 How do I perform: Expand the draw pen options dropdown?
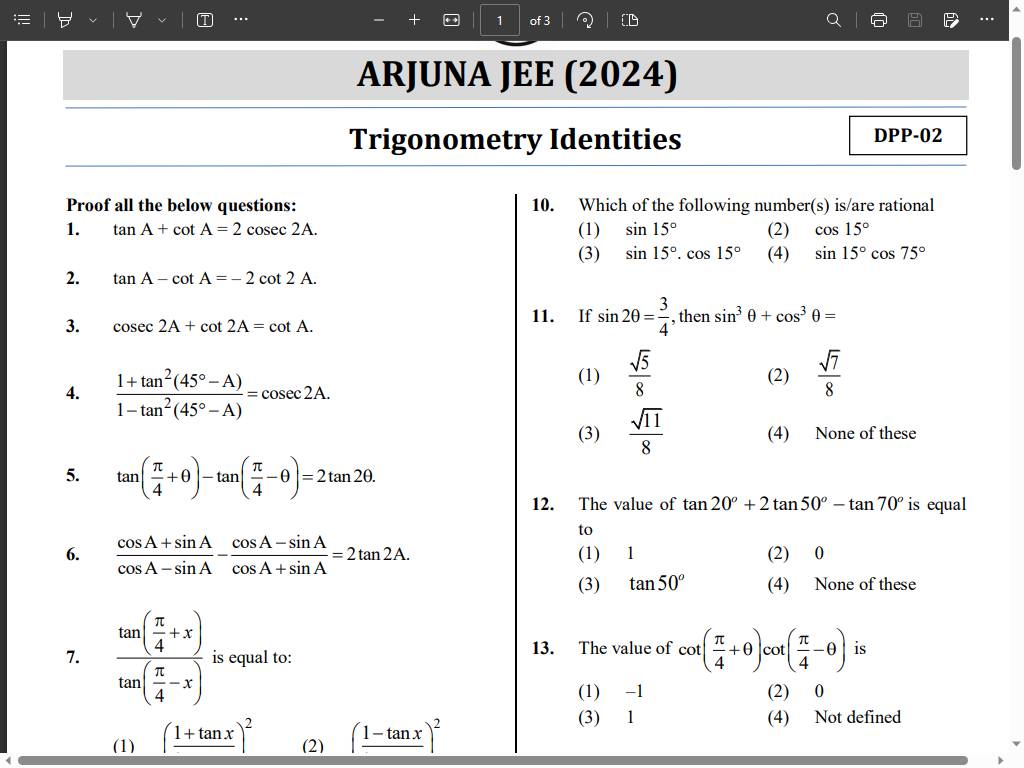pyautogui.click(x=163, y=19)
